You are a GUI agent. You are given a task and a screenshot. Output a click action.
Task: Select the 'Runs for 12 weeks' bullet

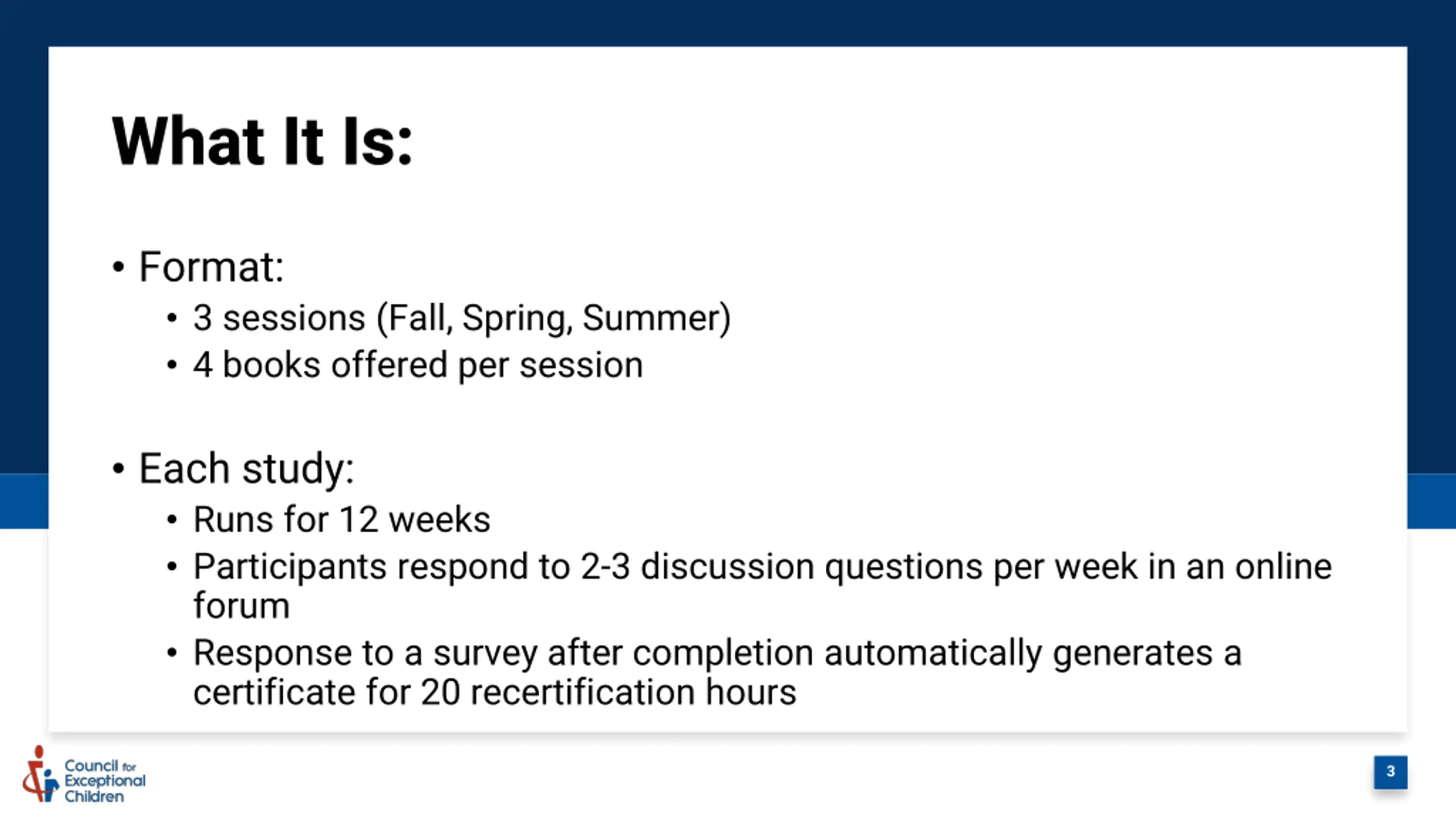[342, 519]
